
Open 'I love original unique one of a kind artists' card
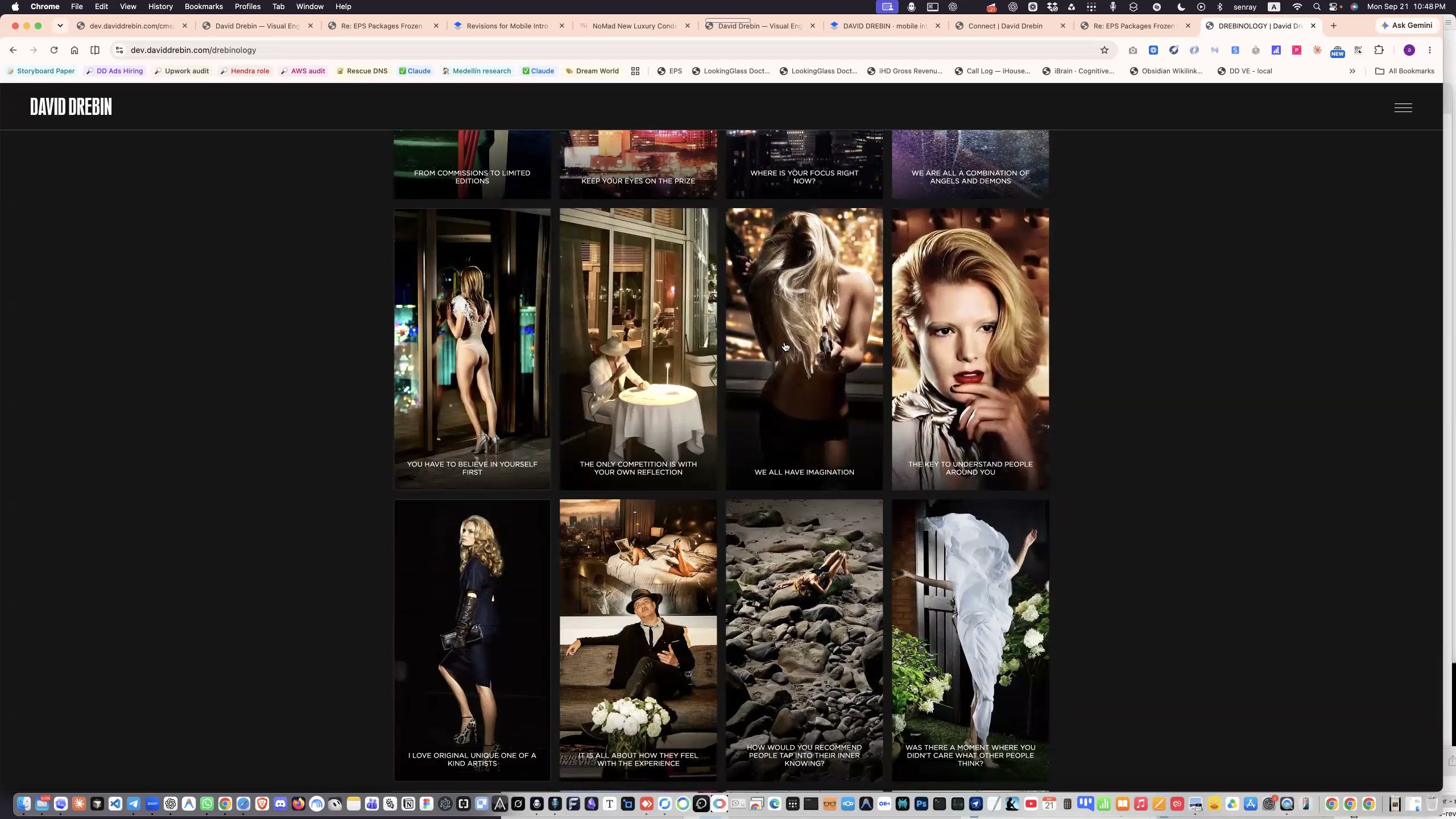[x=472, y=640]
